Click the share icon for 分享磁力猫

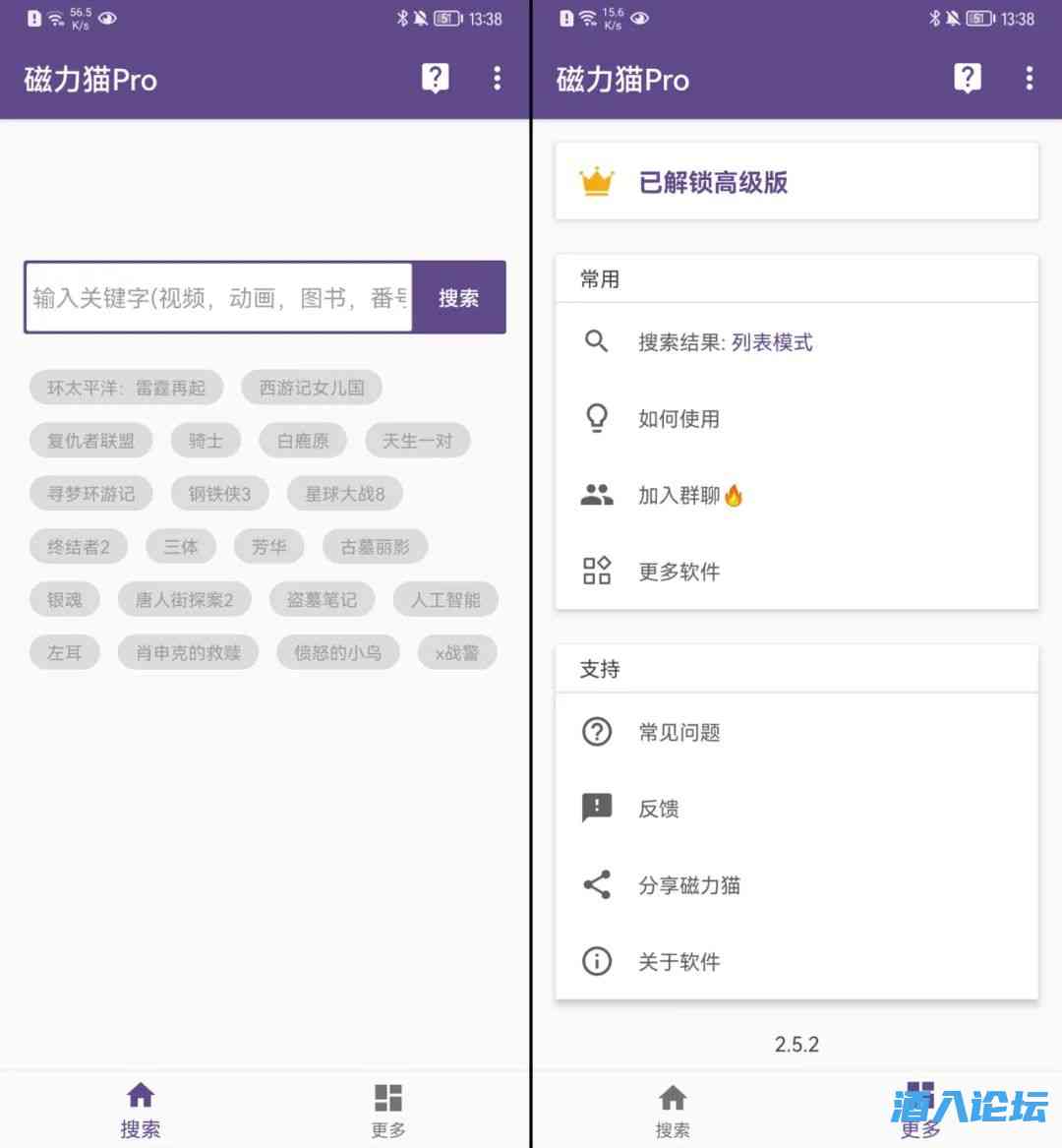click(x=596, y=884)
